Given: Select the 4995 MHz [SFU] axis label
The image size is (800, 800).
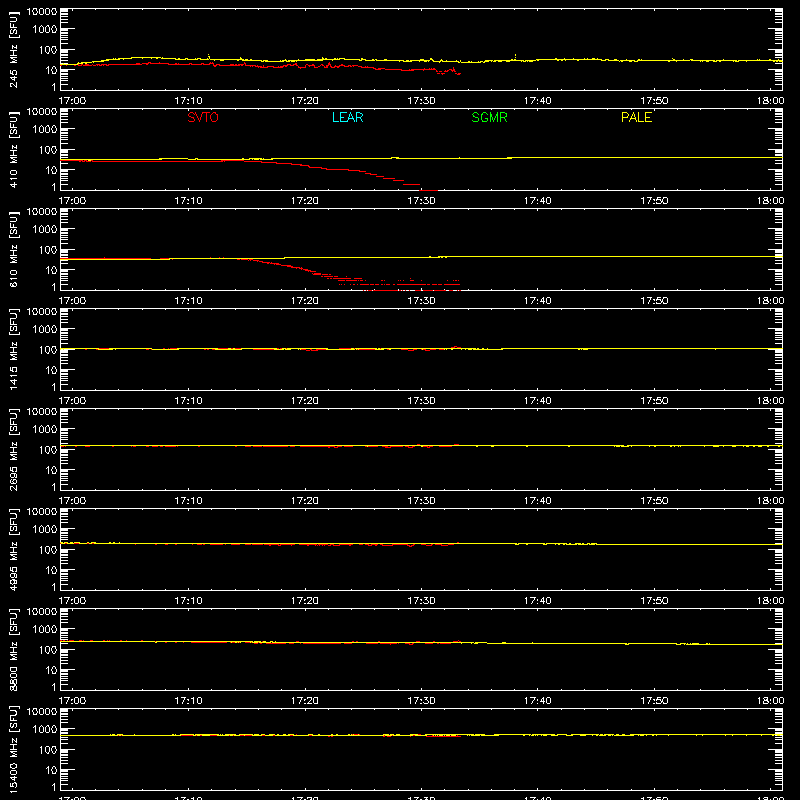Looking at the screenshot, I should tap(14, 550).
